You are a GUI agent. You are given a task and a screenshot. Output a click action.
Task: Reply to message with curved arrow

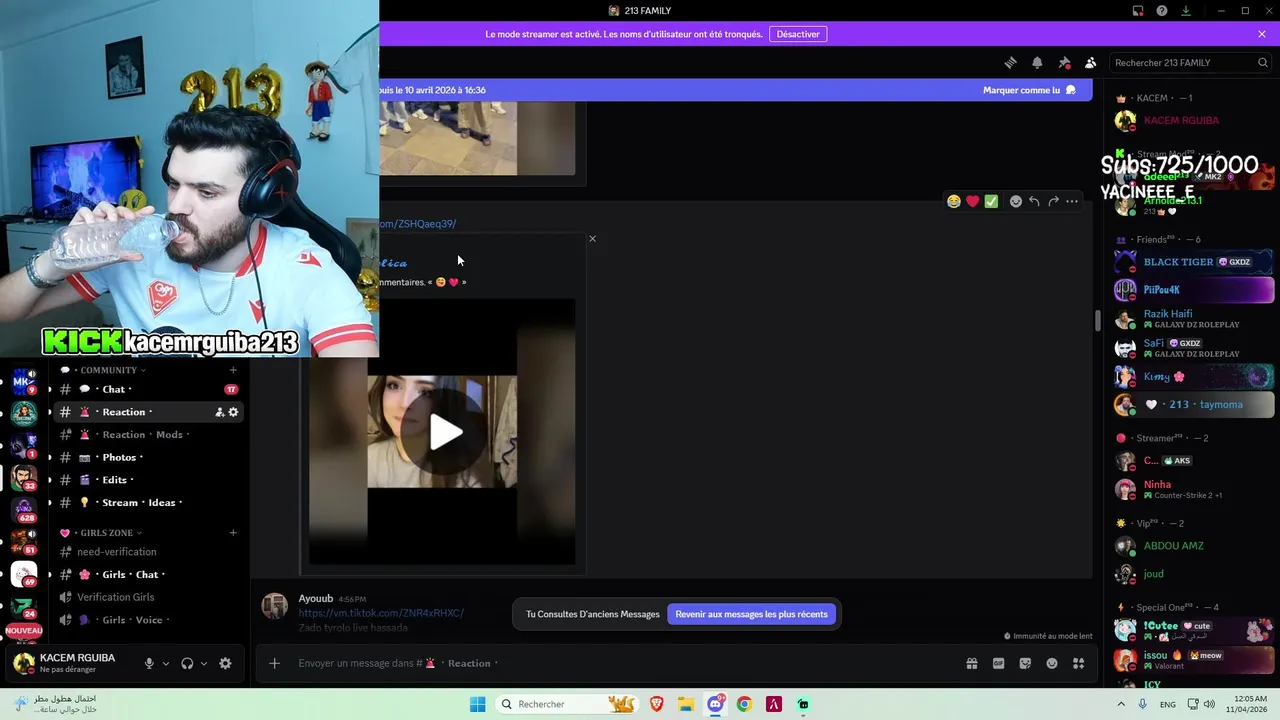click(x=1034, y=201)
